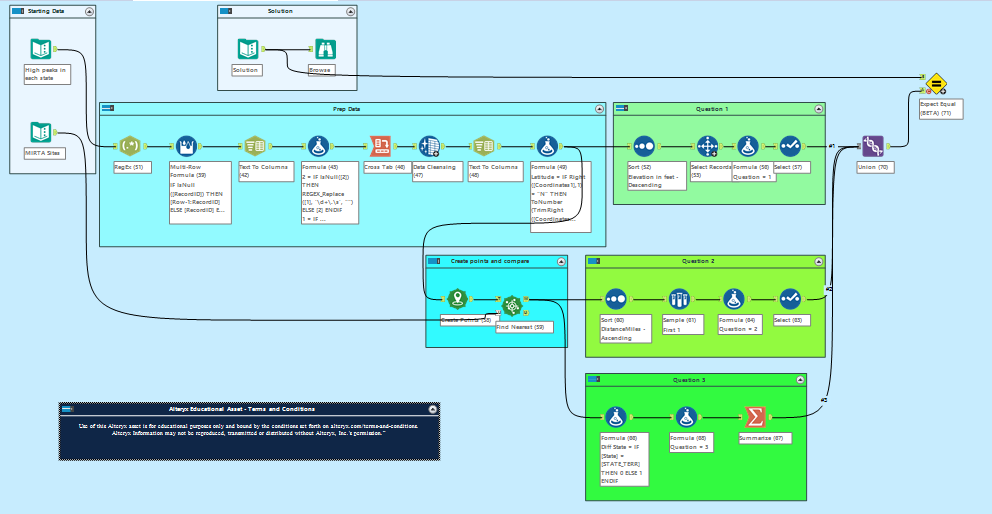Screen dimensions: 992x514
Task: Click the 'MIRTA Sites' annotation label
Action: point(45,153)
